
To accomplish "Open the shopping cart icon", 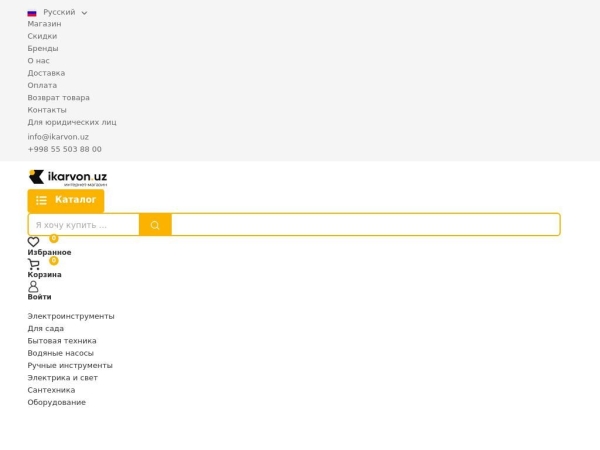I will pyautogui.click(x=33, y=264).
